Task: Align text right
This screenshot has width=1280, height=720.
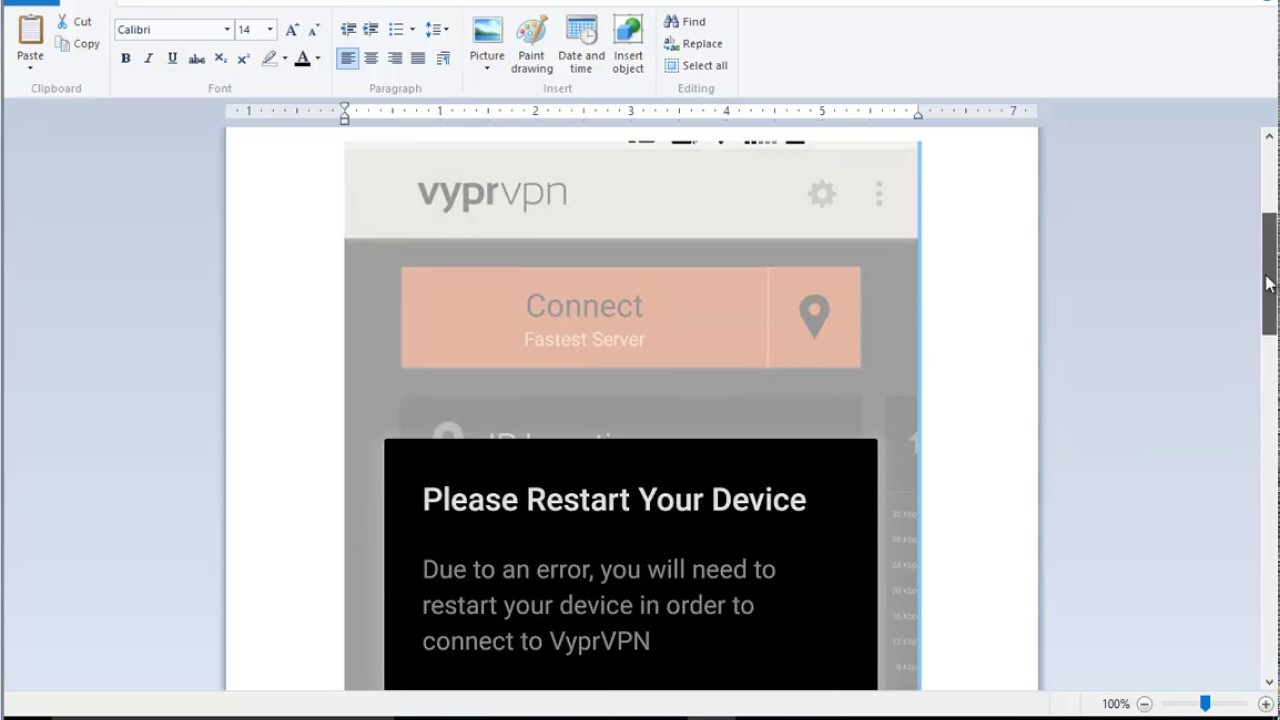Action: click(x=395, y=59)
